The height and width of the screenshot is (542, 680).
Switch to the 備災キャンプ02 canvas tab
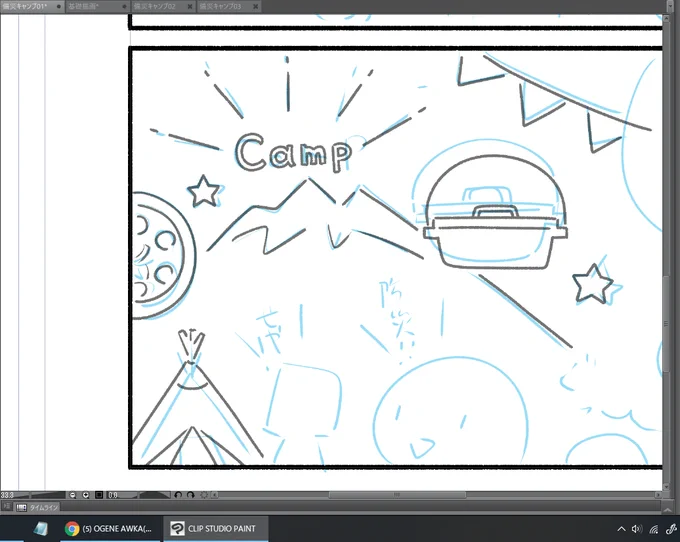pyautogui.click(x=164, y=6)
